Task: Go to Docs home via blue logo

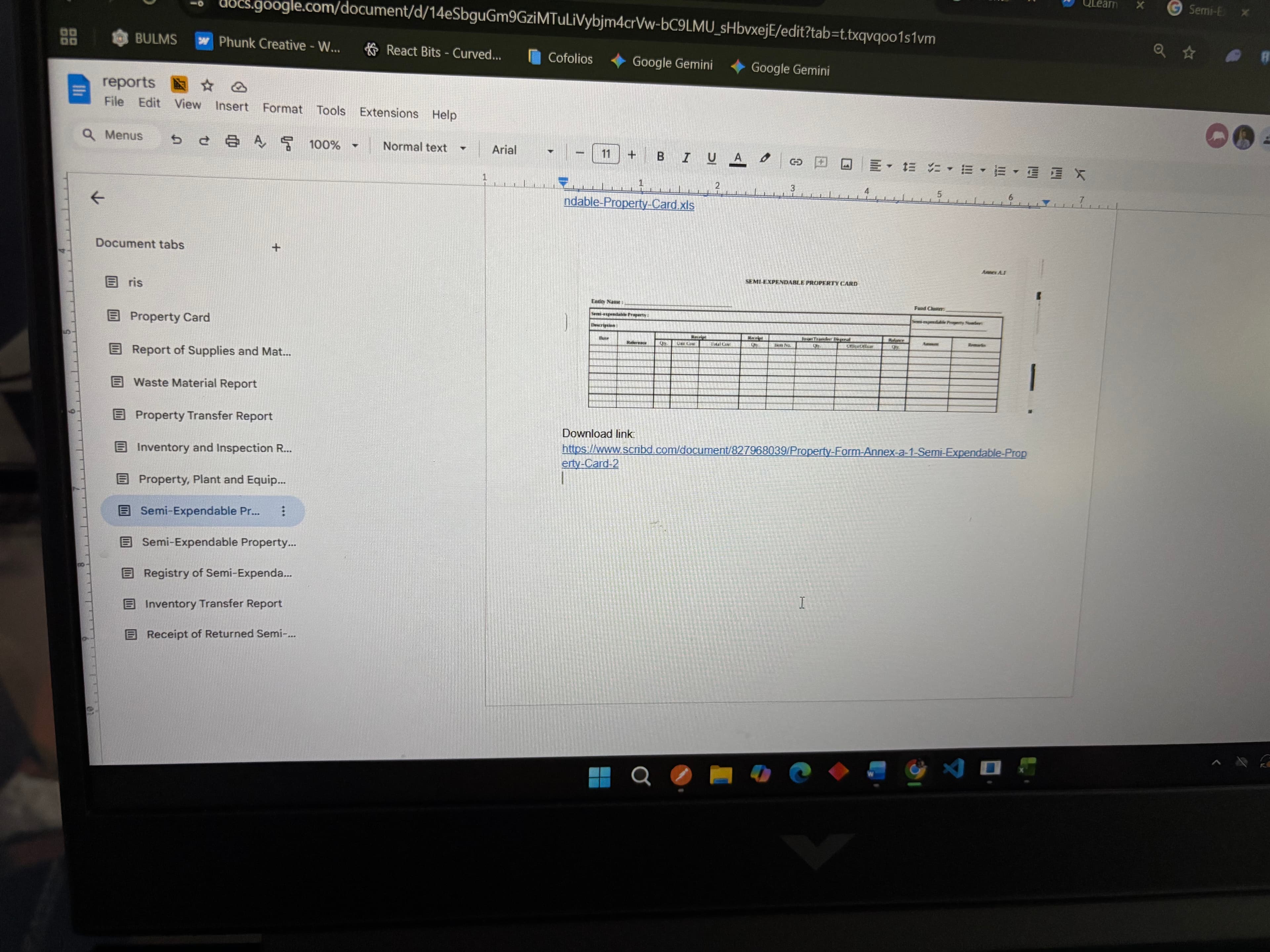Action: [x=79, y=89]
